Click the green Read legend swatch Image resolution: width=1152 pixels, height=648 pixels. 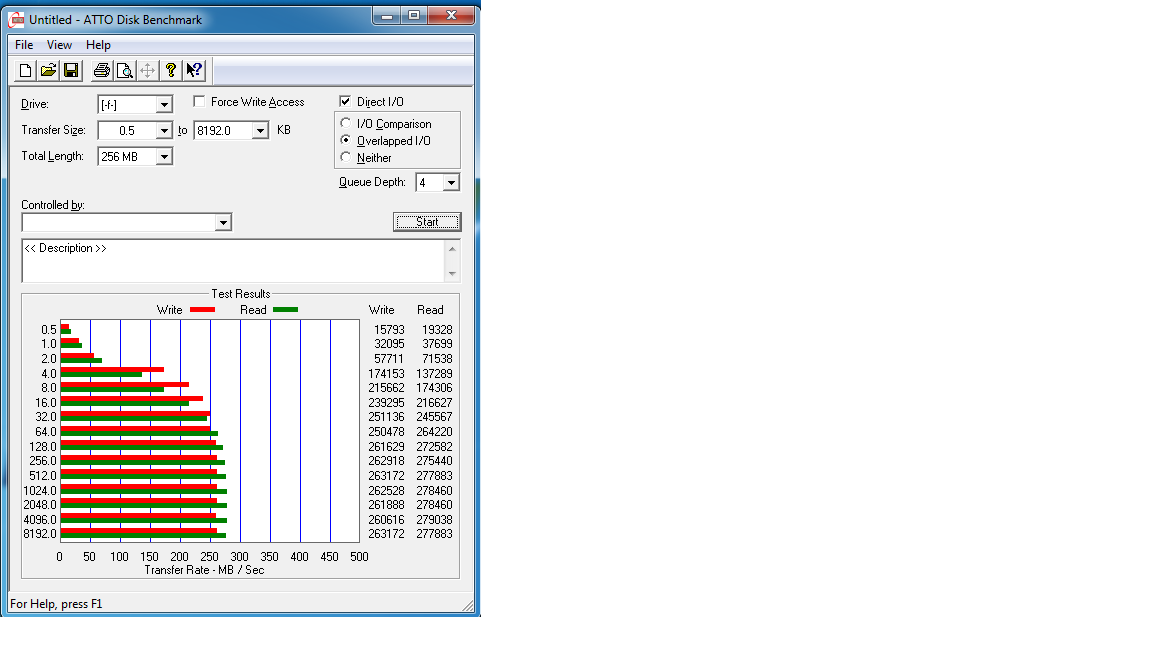point(286,310)
